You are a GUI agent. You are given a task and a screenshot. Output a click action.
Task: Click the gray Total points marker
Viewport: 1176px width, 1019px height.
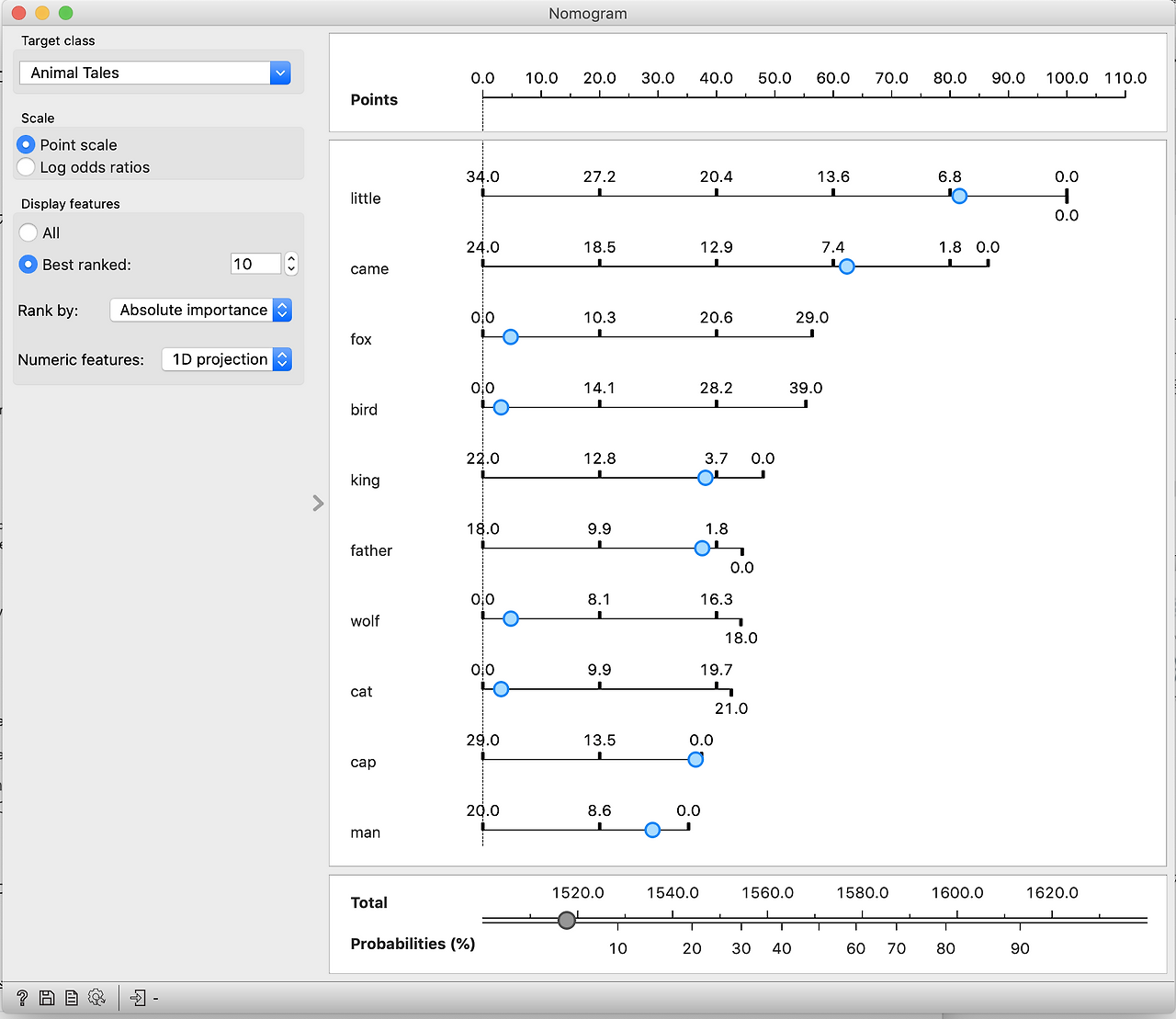click(x=567, y=920)
